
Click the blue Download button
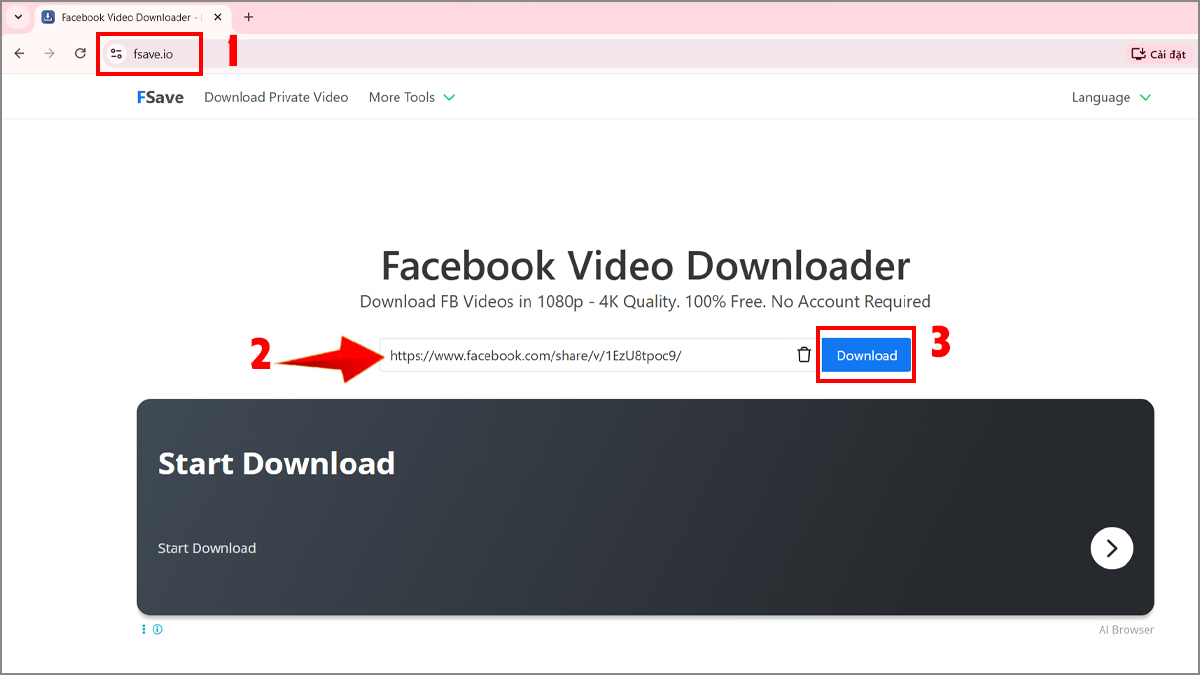pos(866,355)
